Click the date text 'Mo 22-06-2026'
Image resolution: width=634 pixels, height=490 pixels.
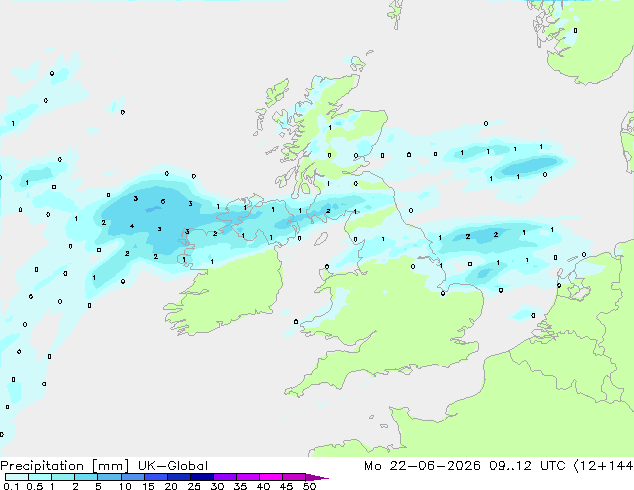coord(422,466)
